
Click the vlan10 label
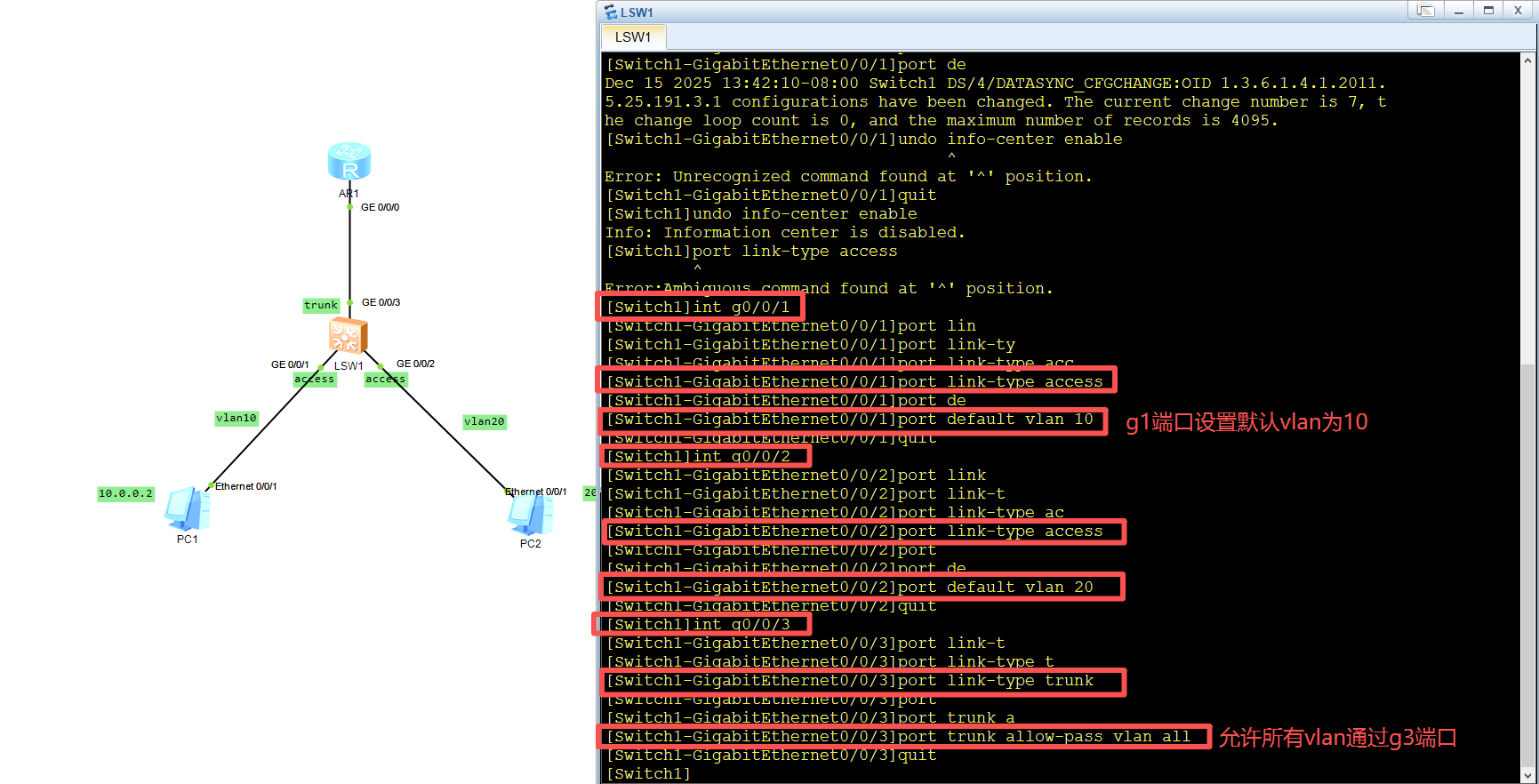(236, 418)
